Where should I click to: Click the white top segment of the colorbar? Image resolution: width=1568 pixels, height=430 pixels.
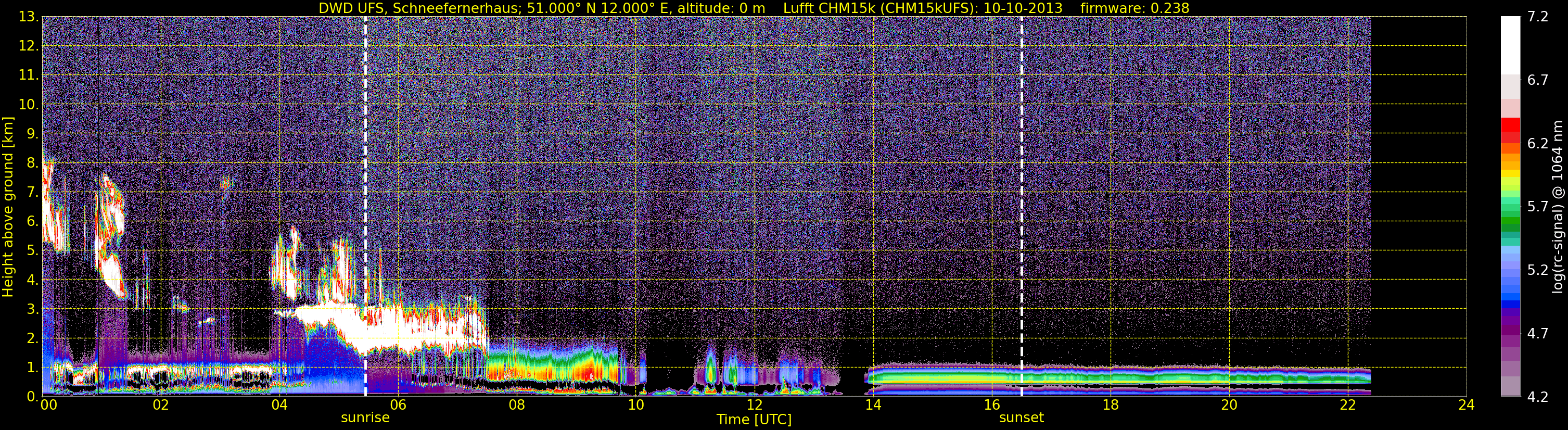1510,46
